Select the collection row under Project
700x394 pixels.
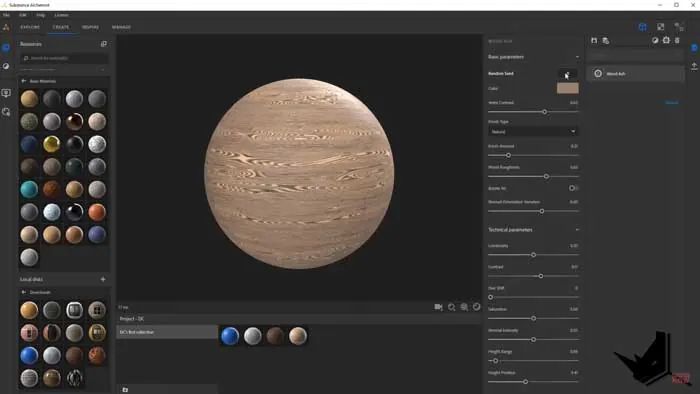pyautogui.click(x=167, y=332)
